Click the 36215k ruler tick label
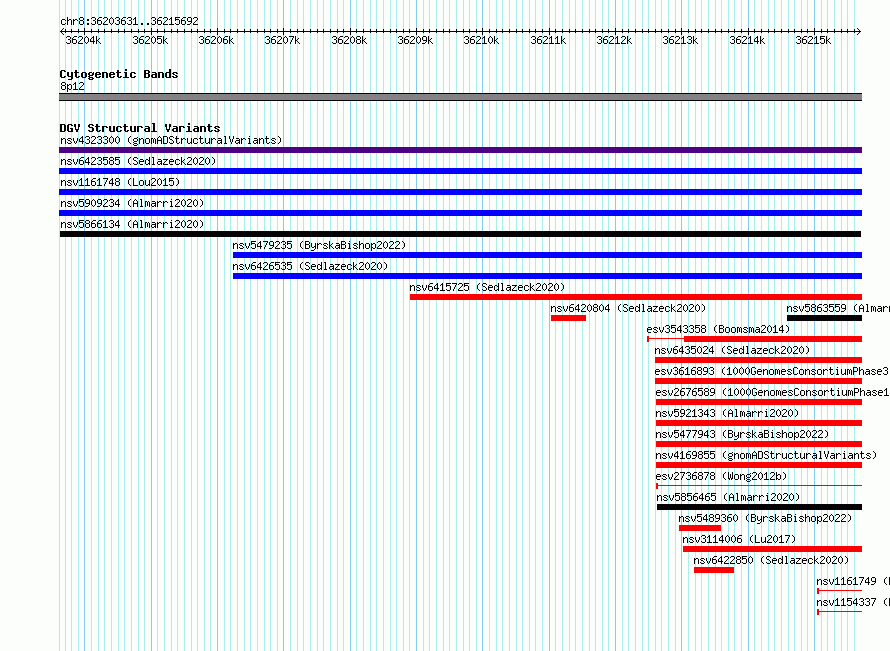890x651 pixels. (x=813, y=40)
